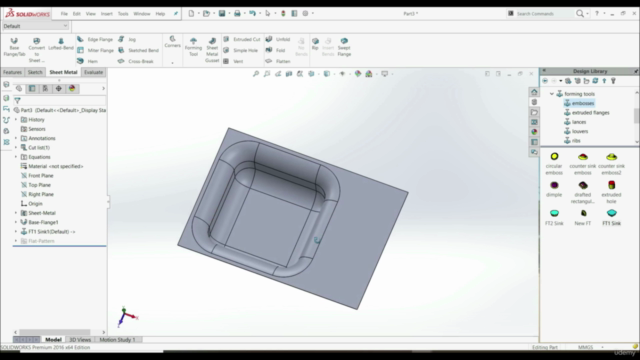This screenshot has height=360, width=640.
Task: Open the Corners dropdown arrow
Action: tap(172, 63)
